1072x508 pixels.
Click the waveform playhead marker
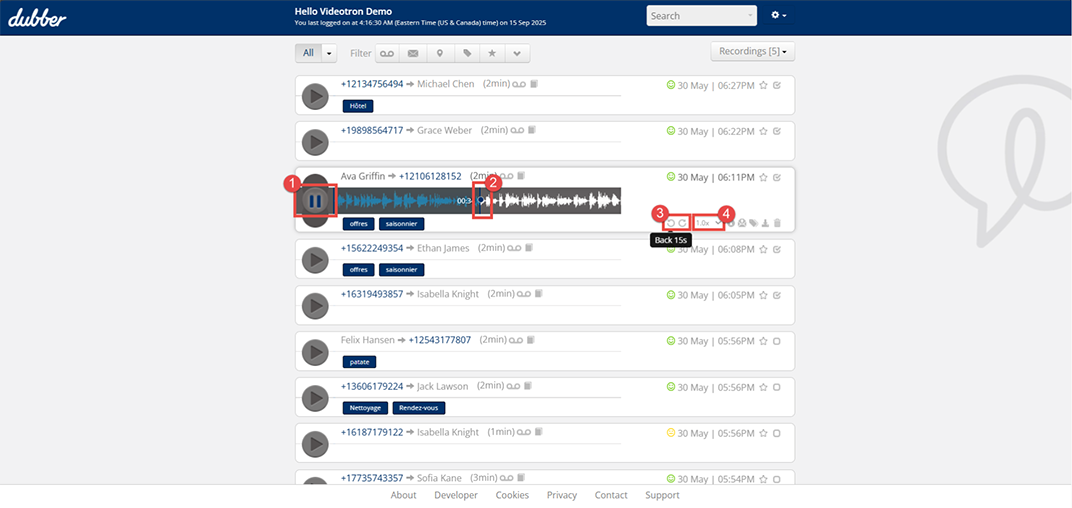(x=481, y=200)
